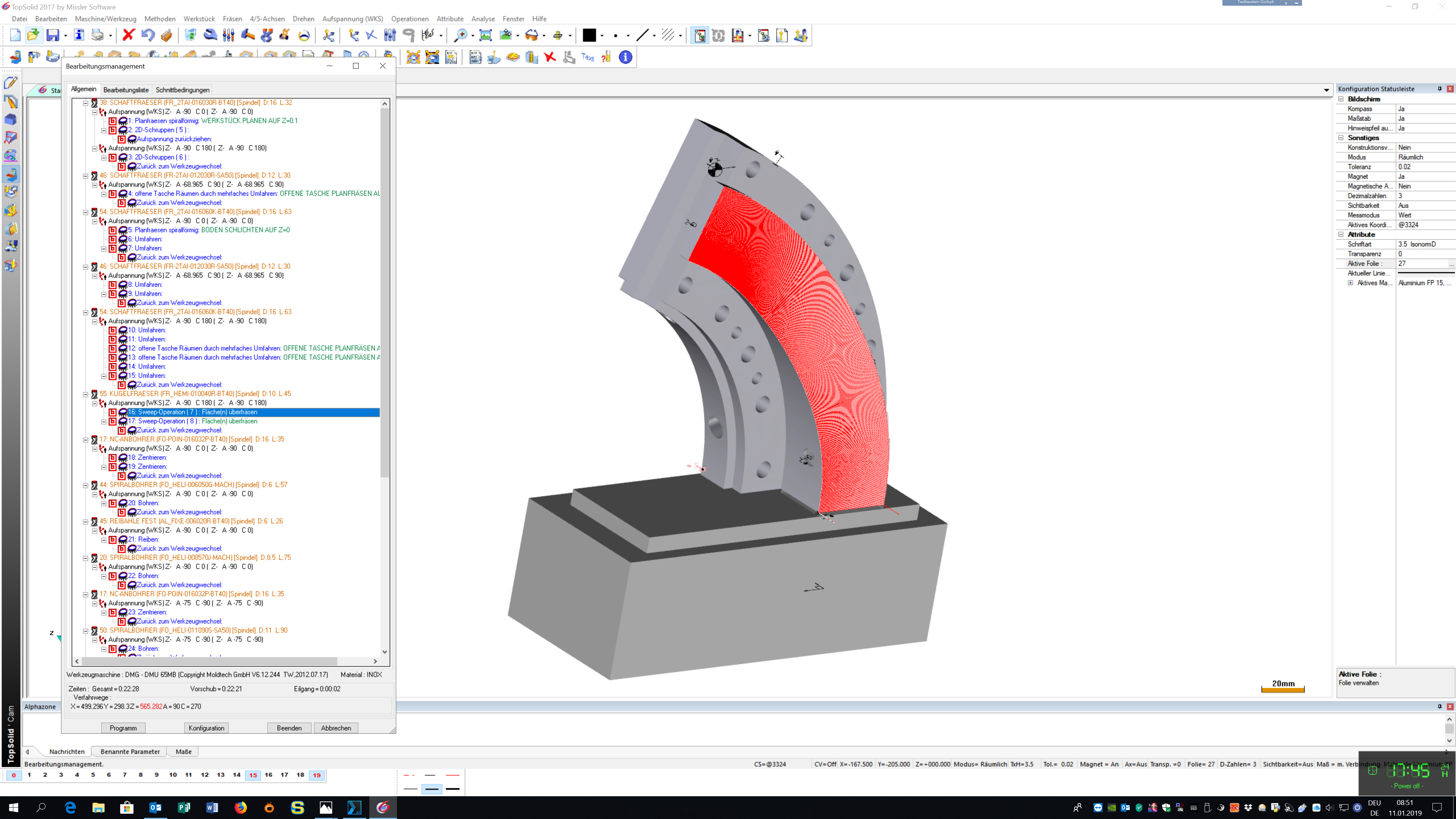Click the black color swatch in toolbar
The width and height of the screenshot is (1456, 819).
589,36
